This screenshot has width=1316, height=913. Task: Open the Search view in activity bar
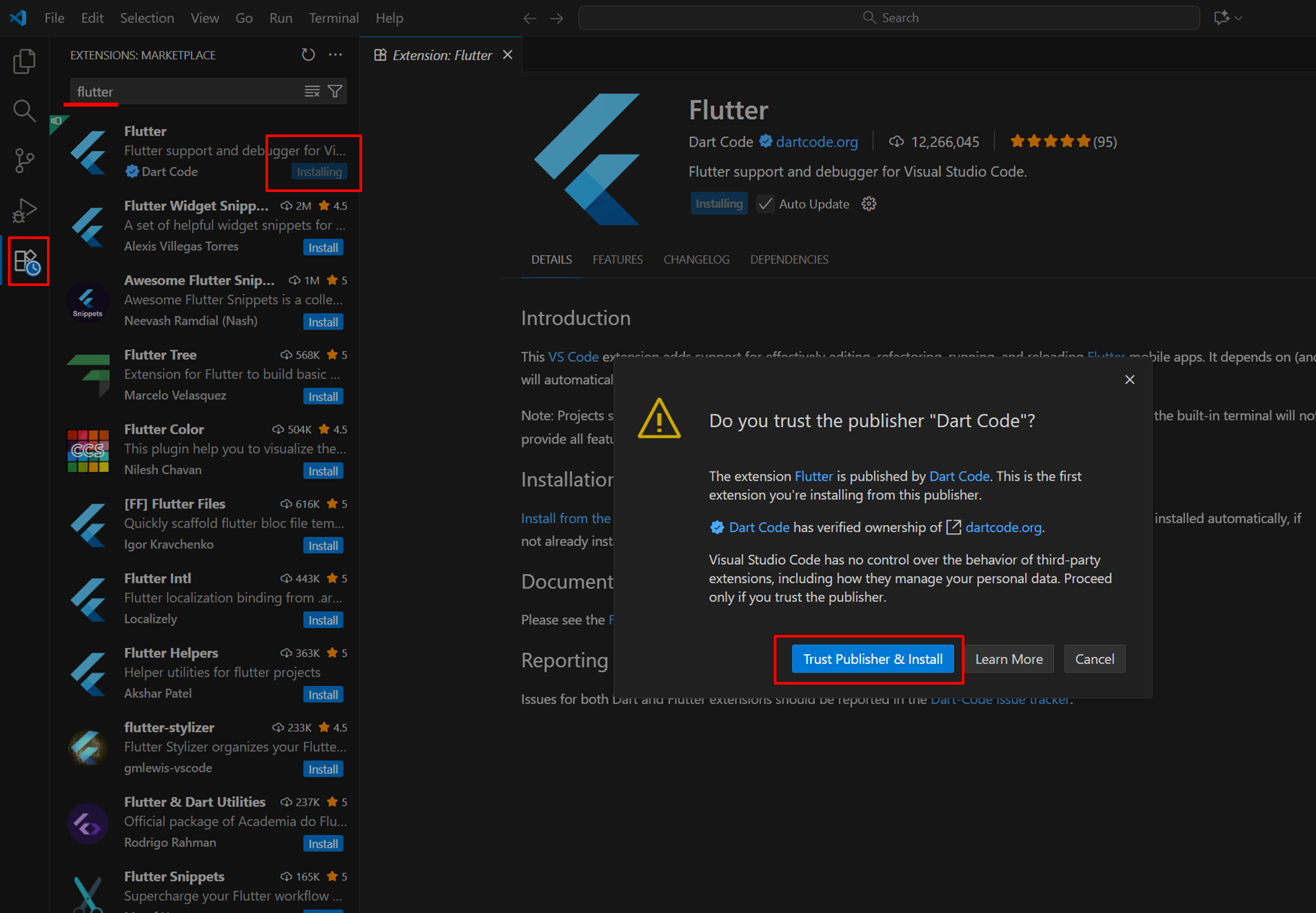(24, 111)
